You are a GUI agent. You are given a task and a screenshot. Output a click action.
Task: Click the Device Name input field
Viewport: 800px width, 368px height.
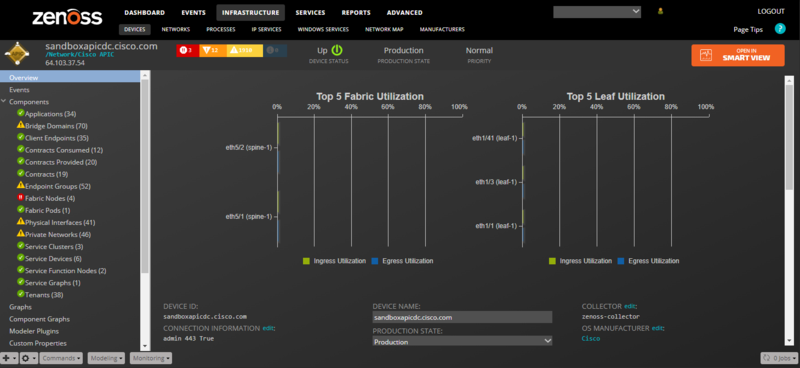462,317
